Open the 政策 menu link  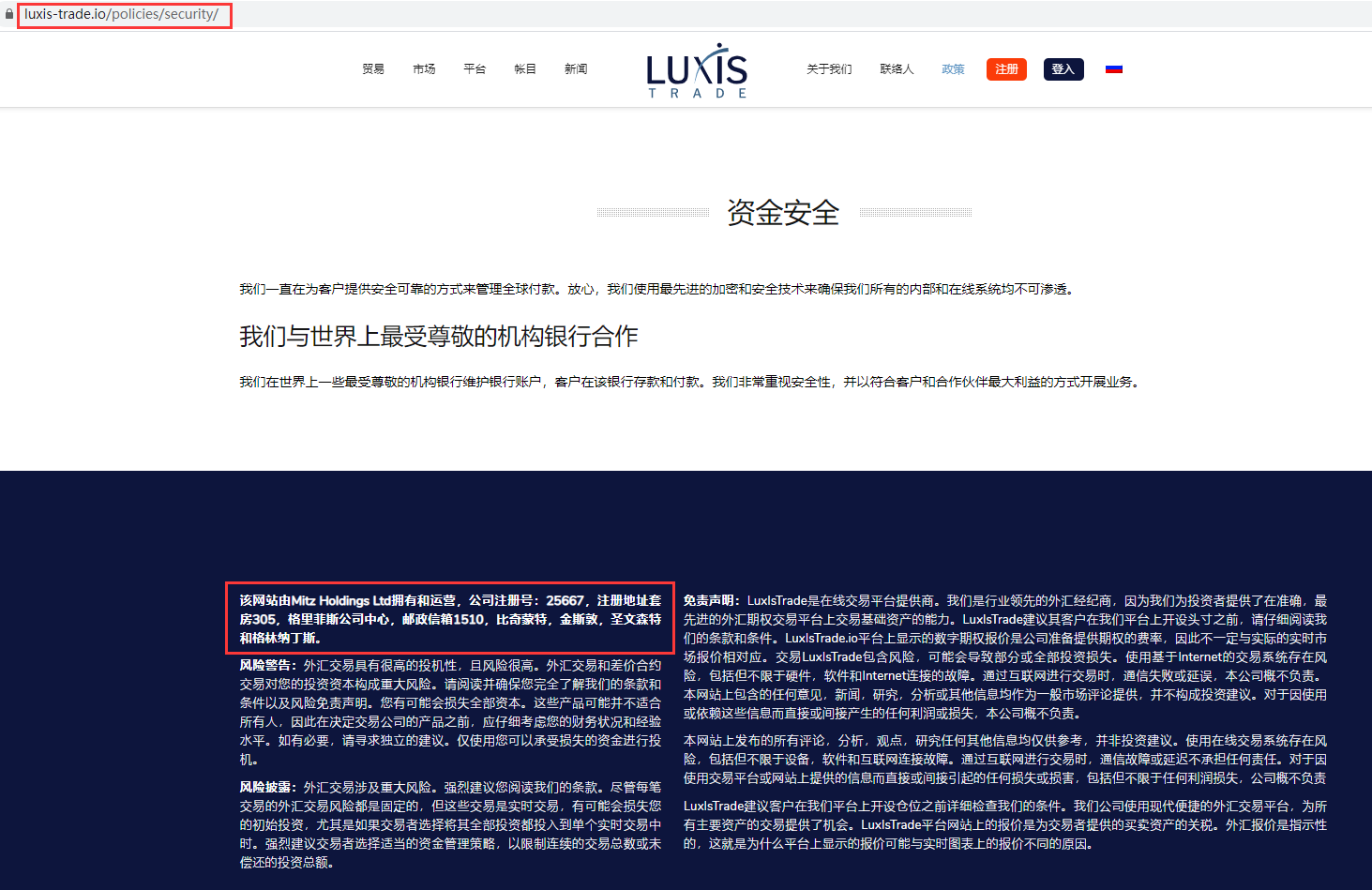pyautogui.click(x=953, y=69)
